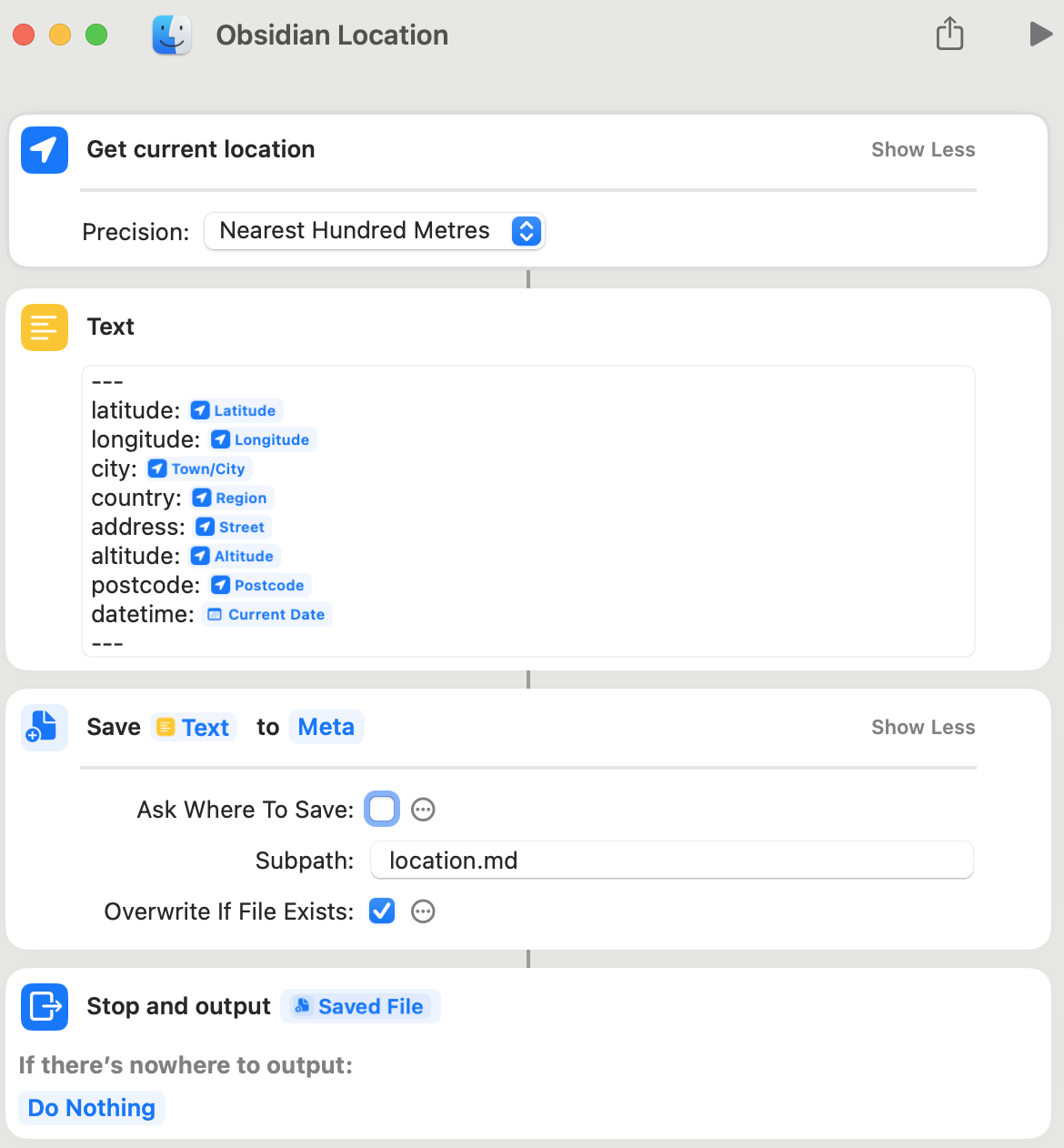1064x1148 pixels.
Task: Click the 'Text' action heading
Action: pyautogui.click(x=110, y=327)
